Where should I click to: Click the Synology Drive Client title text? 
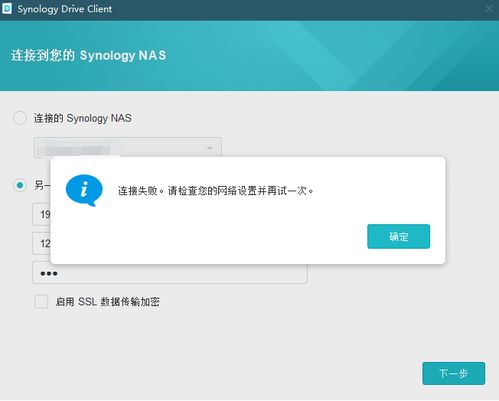65,9
